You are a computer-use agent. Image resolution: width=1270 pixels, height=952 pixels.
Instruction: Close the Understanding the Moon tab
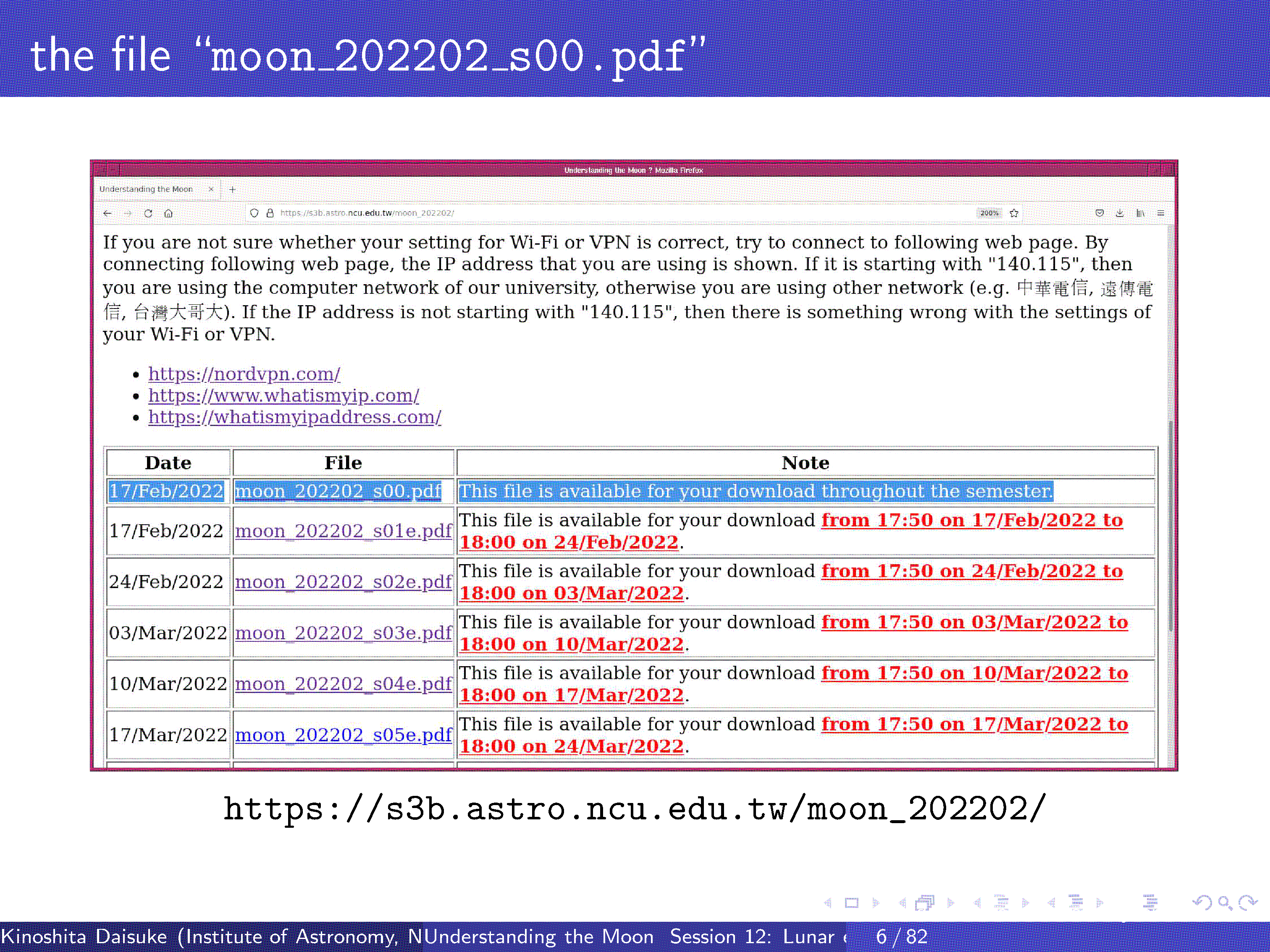point(211,189)
